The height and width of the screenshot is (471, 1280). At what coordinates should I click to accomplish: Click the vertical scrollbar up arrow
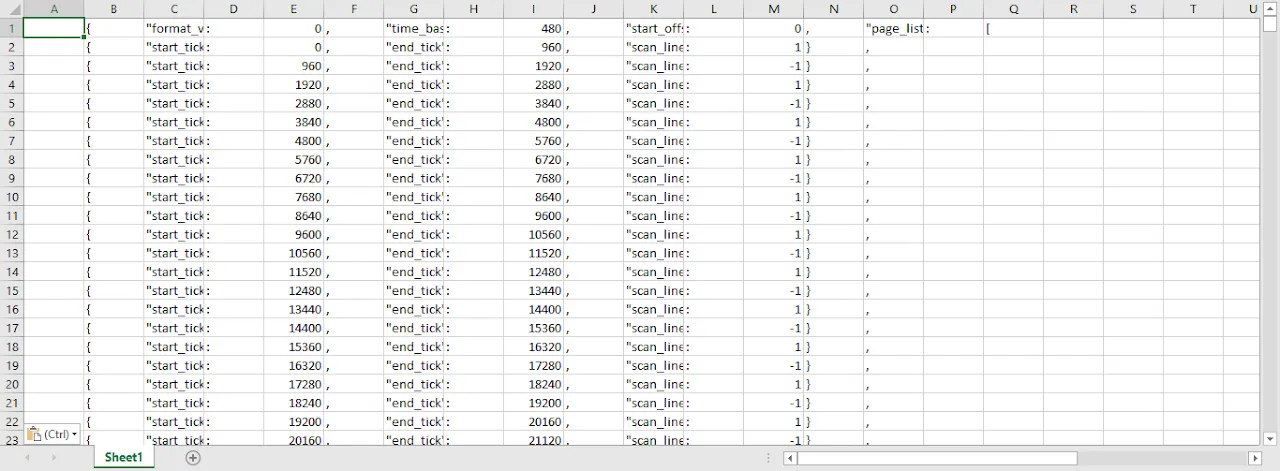coord(1270,9)
